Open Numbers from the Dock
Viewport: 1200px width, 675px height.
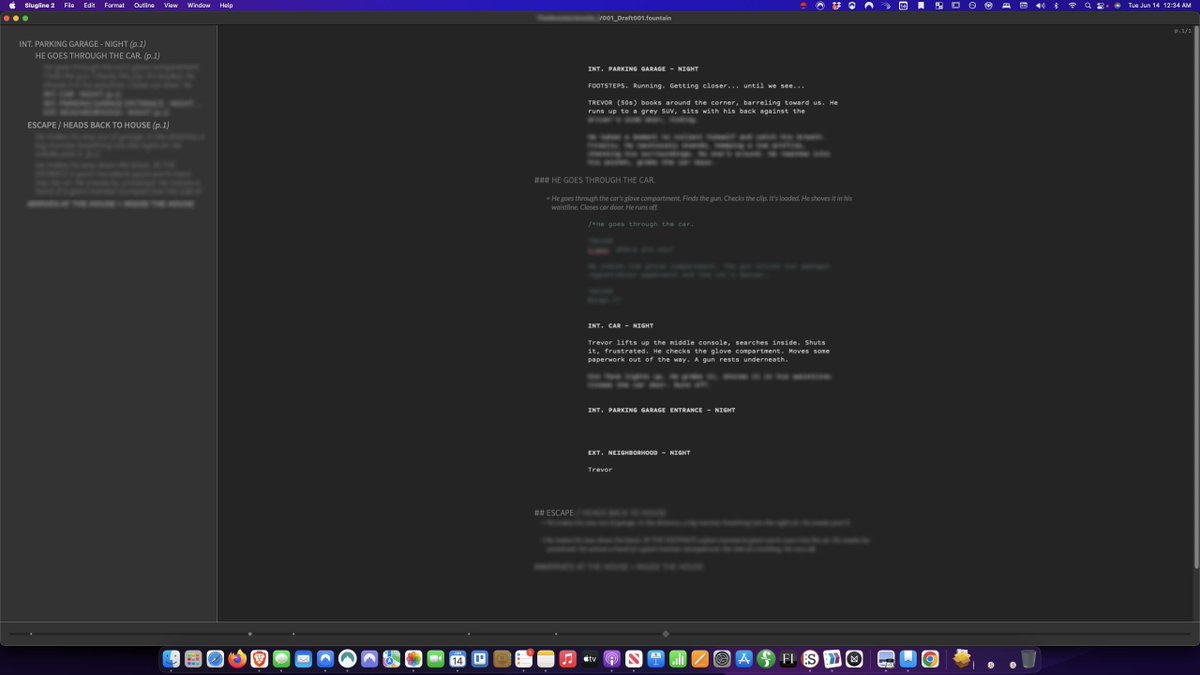point(678,659)
